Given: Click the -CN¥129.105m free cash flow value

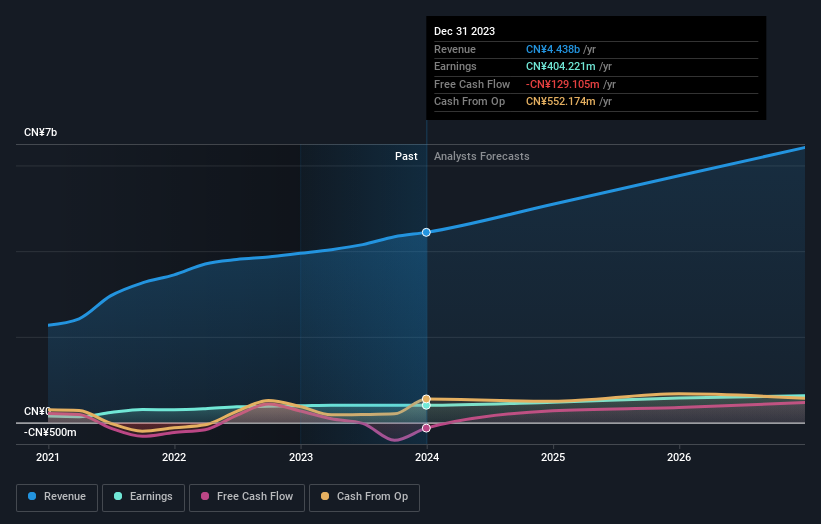Looking at the screenshot, I should 563,84.
